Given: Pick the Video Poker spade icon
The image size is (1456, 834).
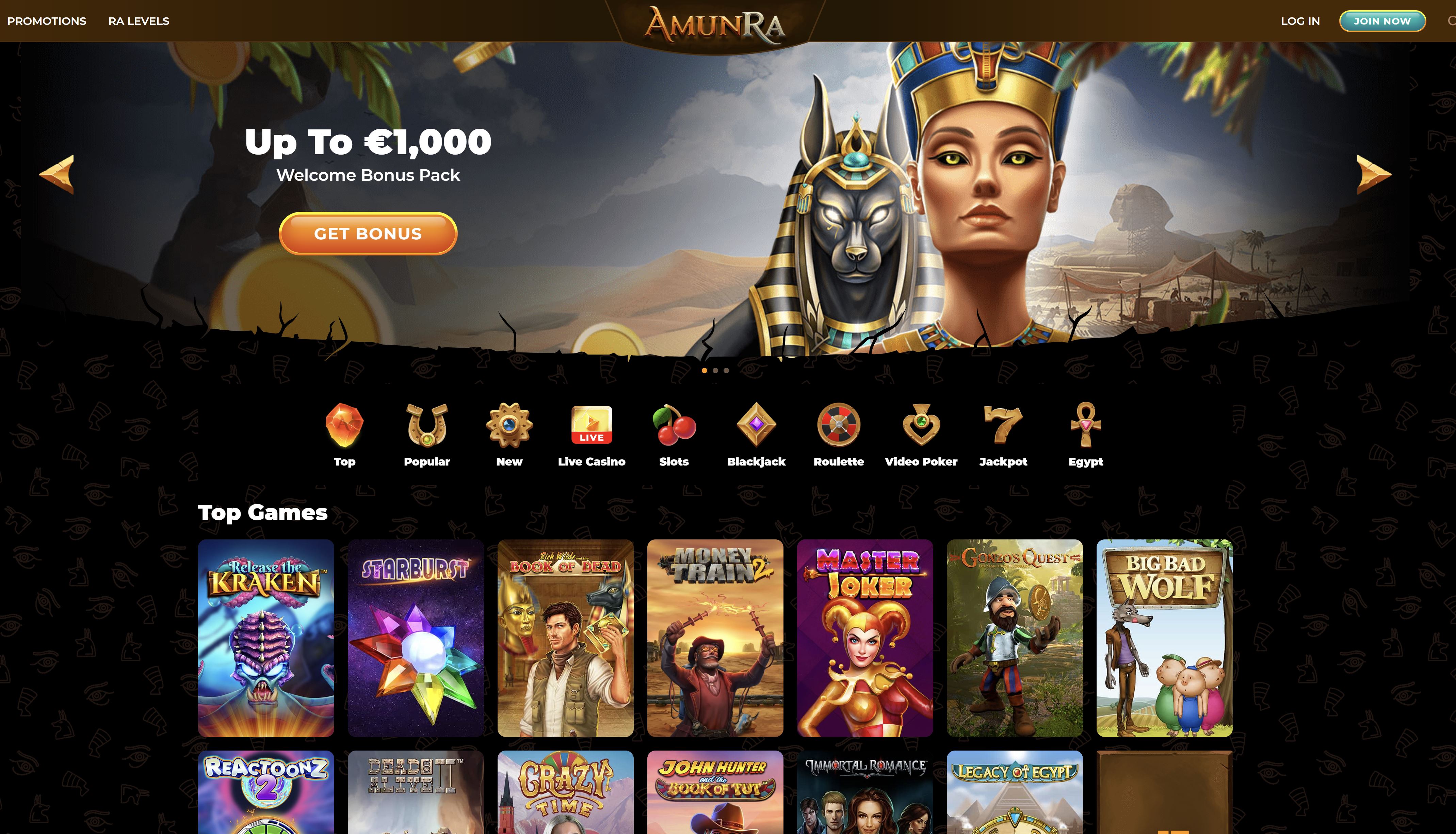Looking at the screenshot, I should tap(921, 425).
